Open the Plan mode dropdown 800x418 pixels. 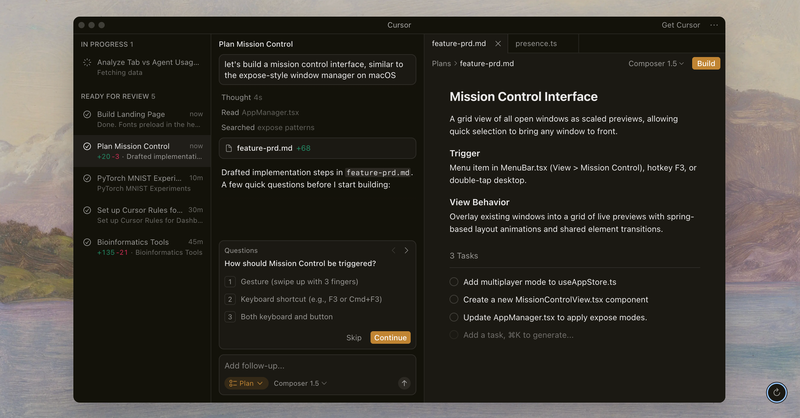(x=246, y=383)
